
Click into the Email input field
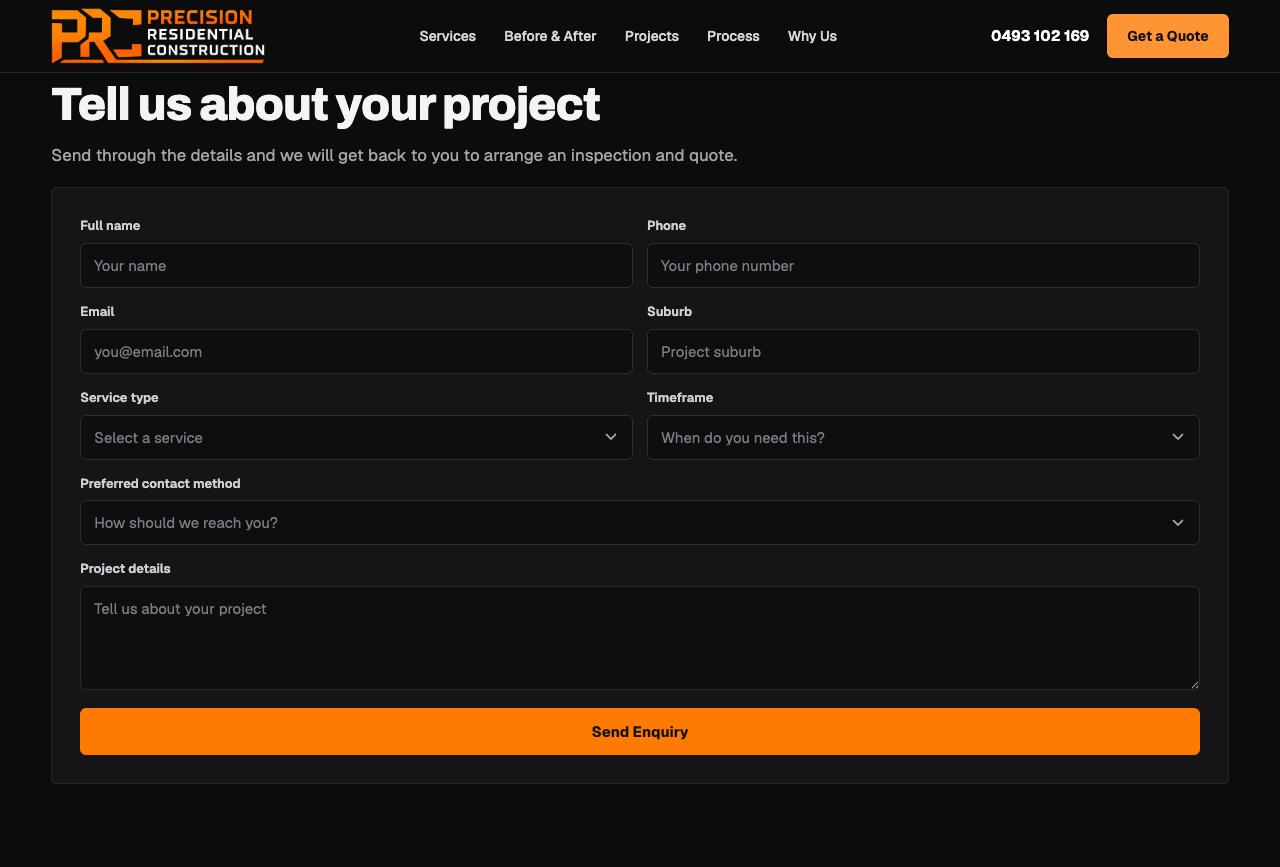pos(356,352)
